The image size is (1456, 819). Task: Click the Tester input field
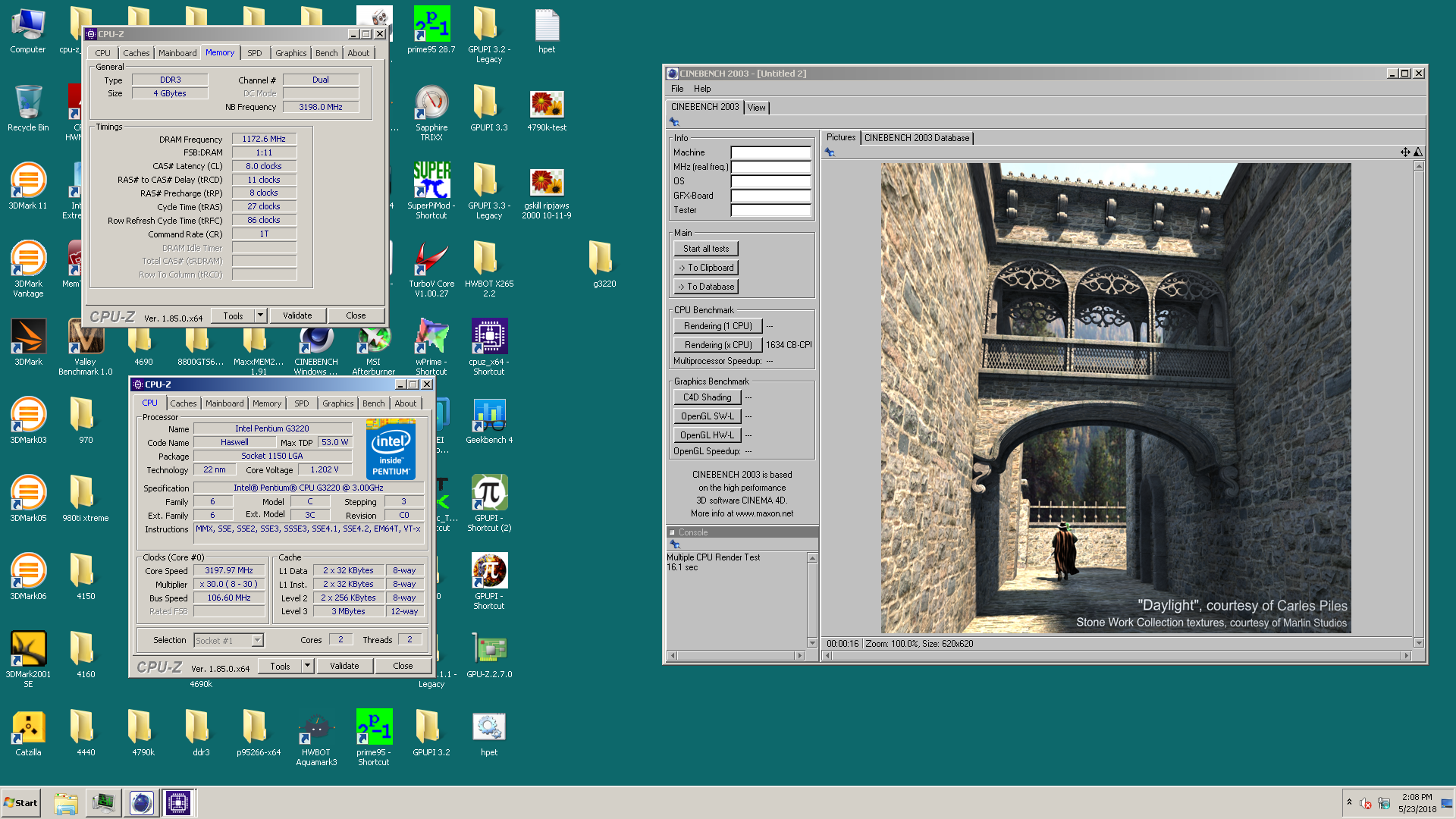pos(770,210)
